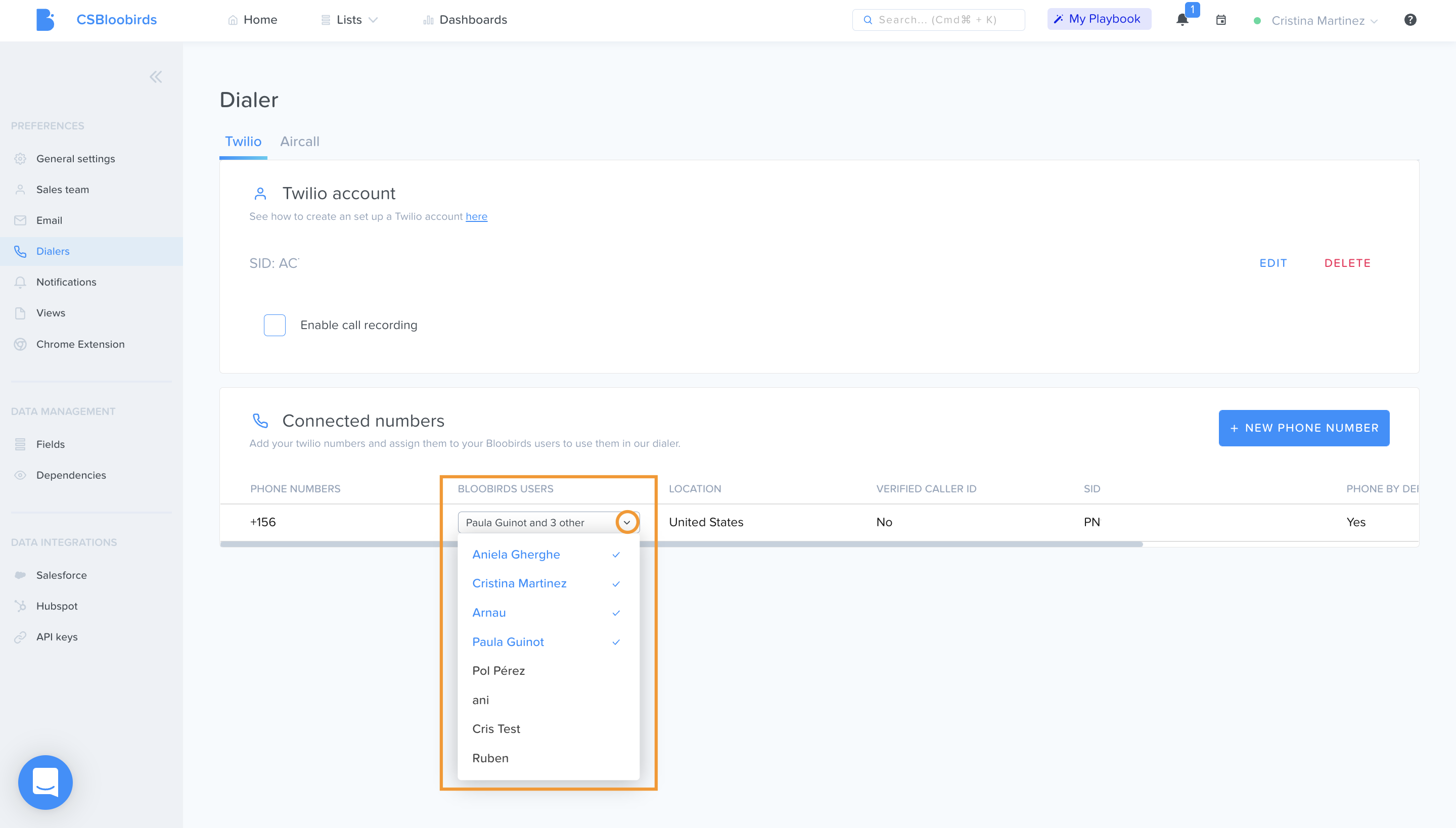
Task: Click the General settings gear icon
Action: [20, 159]
